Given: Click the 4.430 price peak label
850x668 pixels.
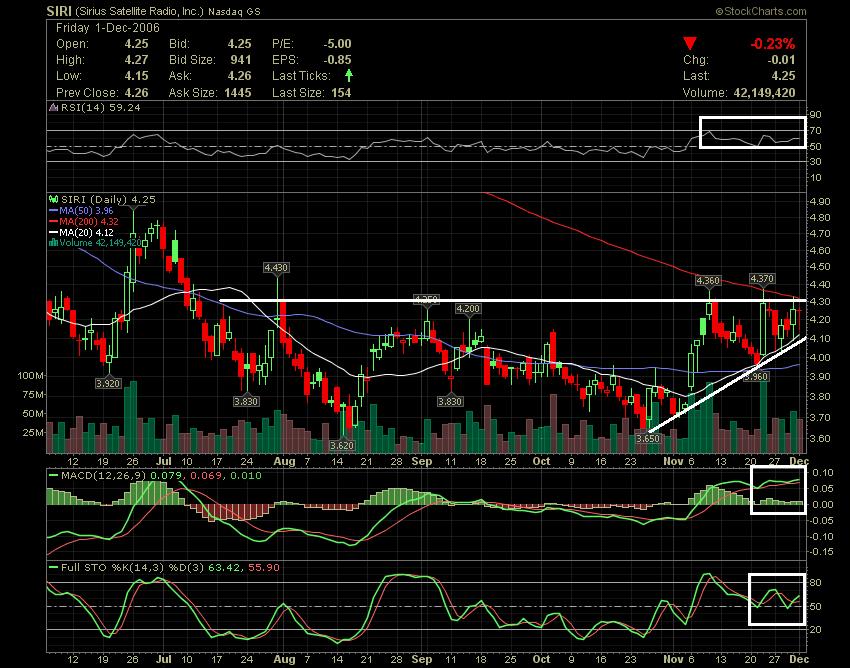Looking at the screenshot, I should coord(276,267).
